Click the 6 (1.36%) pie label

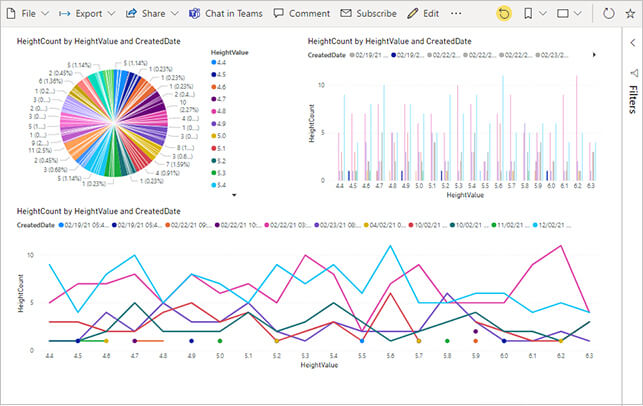click(51, 81)
